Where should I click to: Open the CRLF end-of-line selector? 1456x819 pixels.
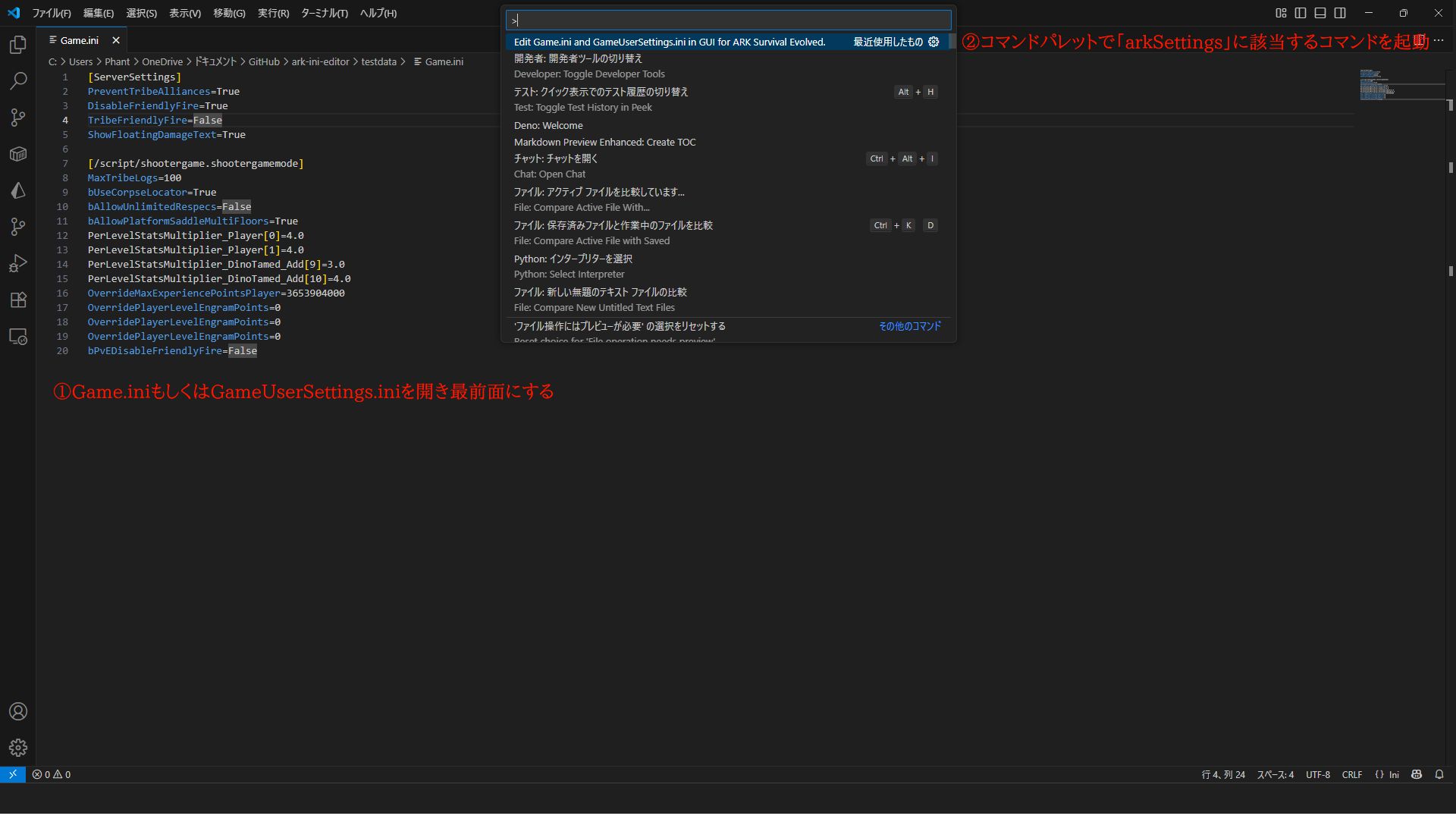pos(1351,774)
